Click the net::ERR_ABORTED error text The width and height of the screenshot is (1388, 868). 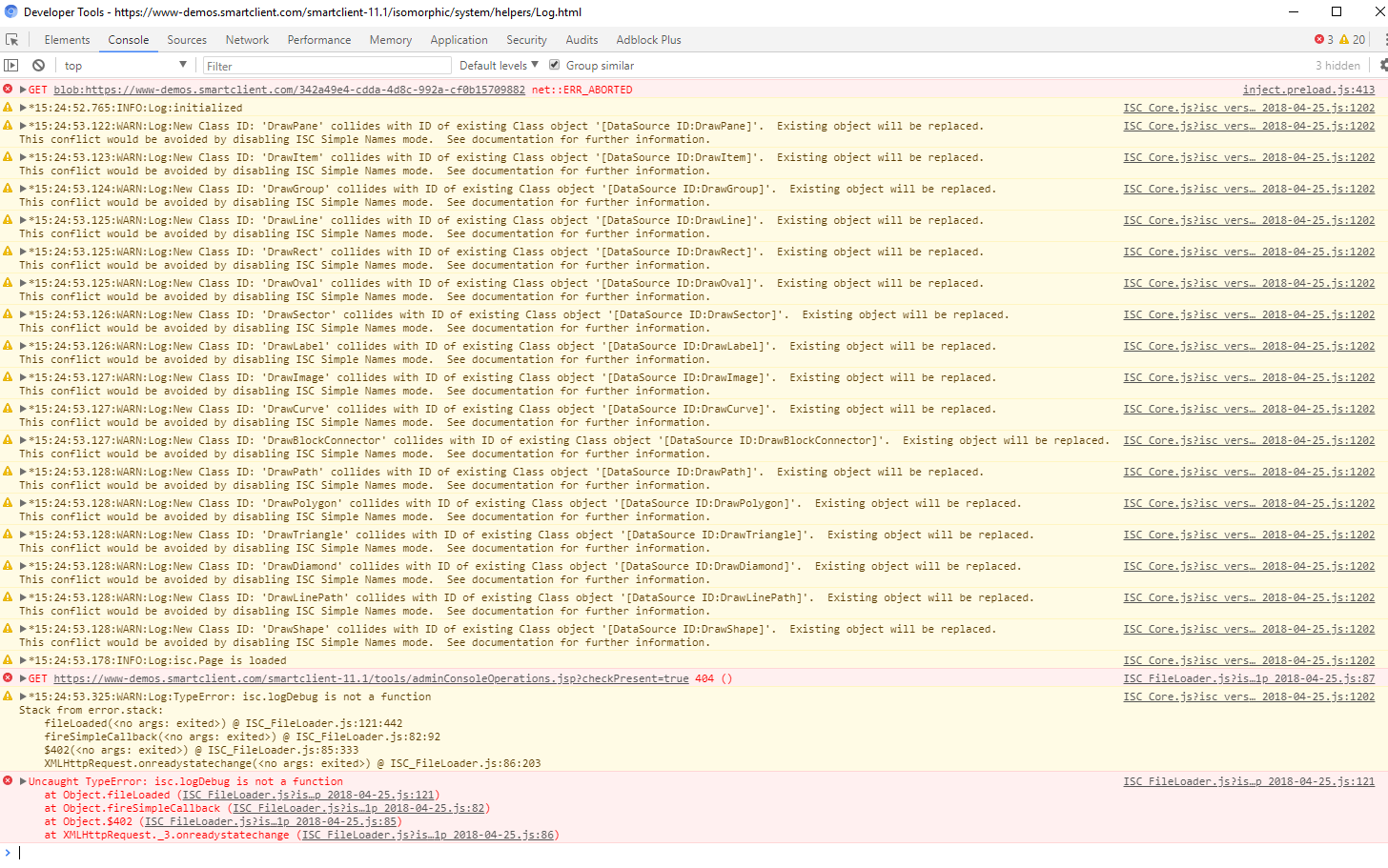[582, 90]
